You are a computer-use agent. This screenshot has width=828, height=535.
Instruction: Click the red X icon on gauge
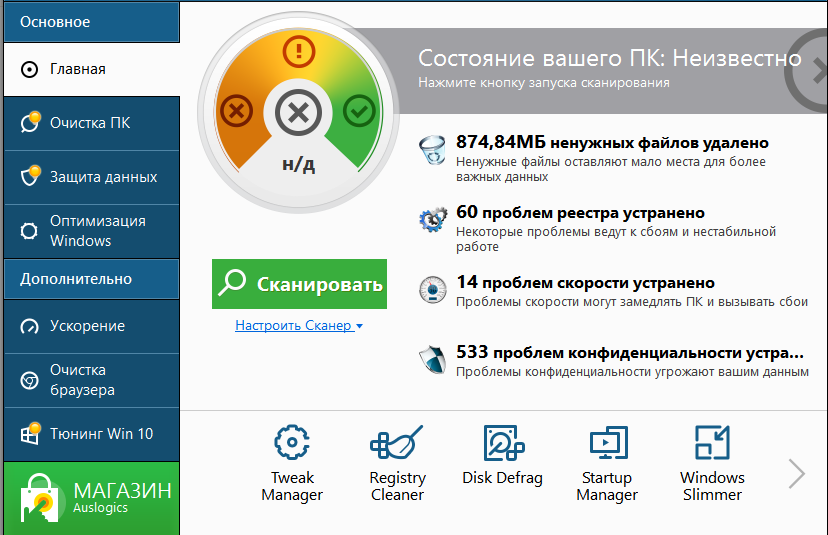pos(236,111)
